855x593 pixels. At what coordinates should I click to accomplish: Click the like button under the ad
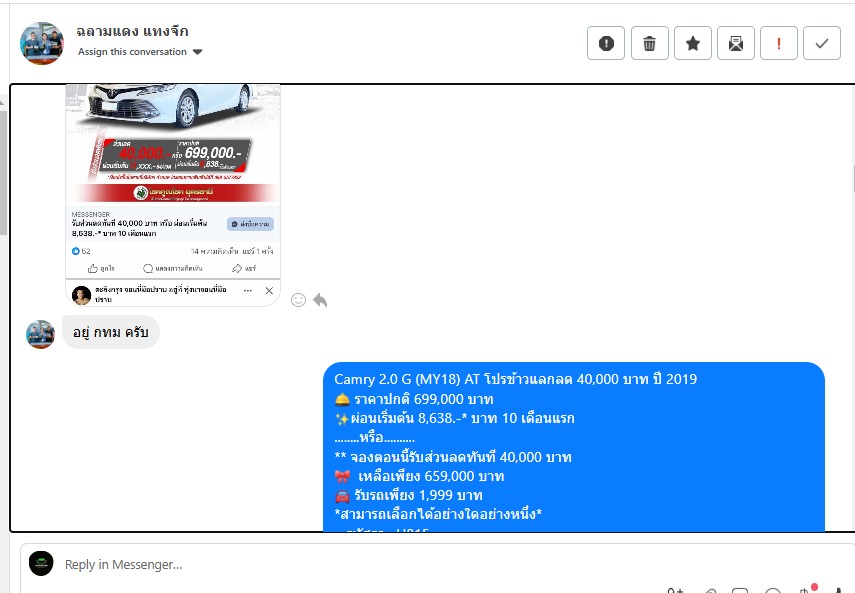tap(101, 268)
